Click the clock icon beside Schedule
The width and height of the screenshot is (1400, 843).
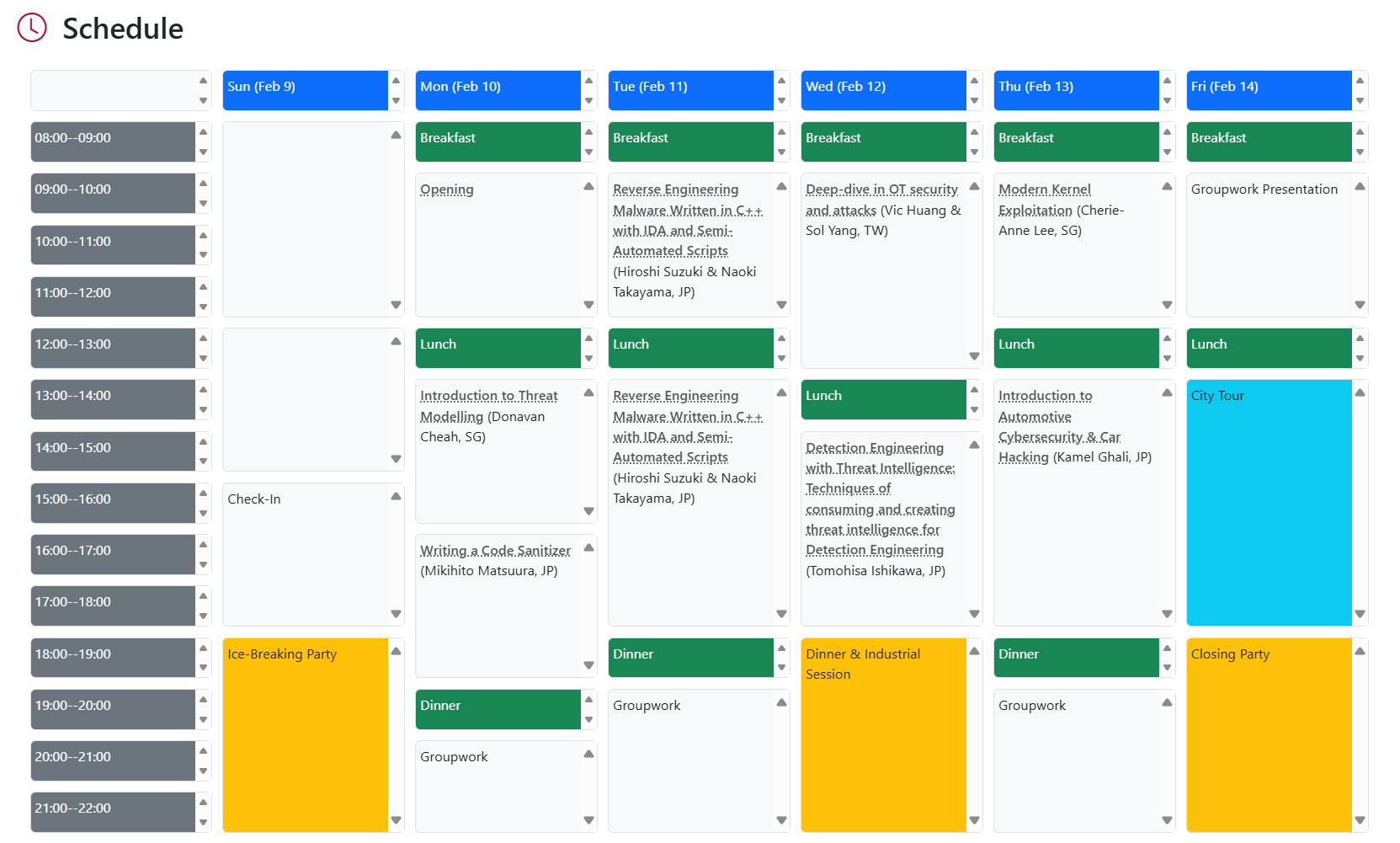click(x=32, y=28)
